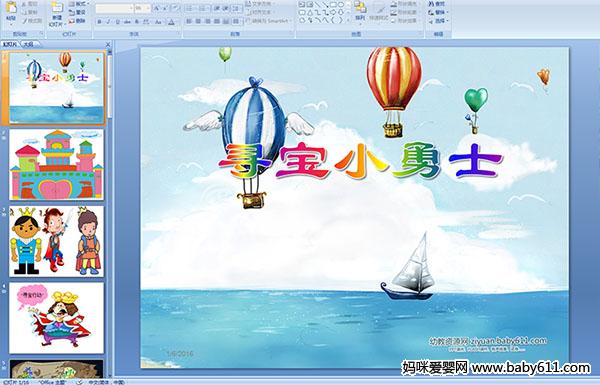Click the Convert to SmartArt button

(267, 21)
